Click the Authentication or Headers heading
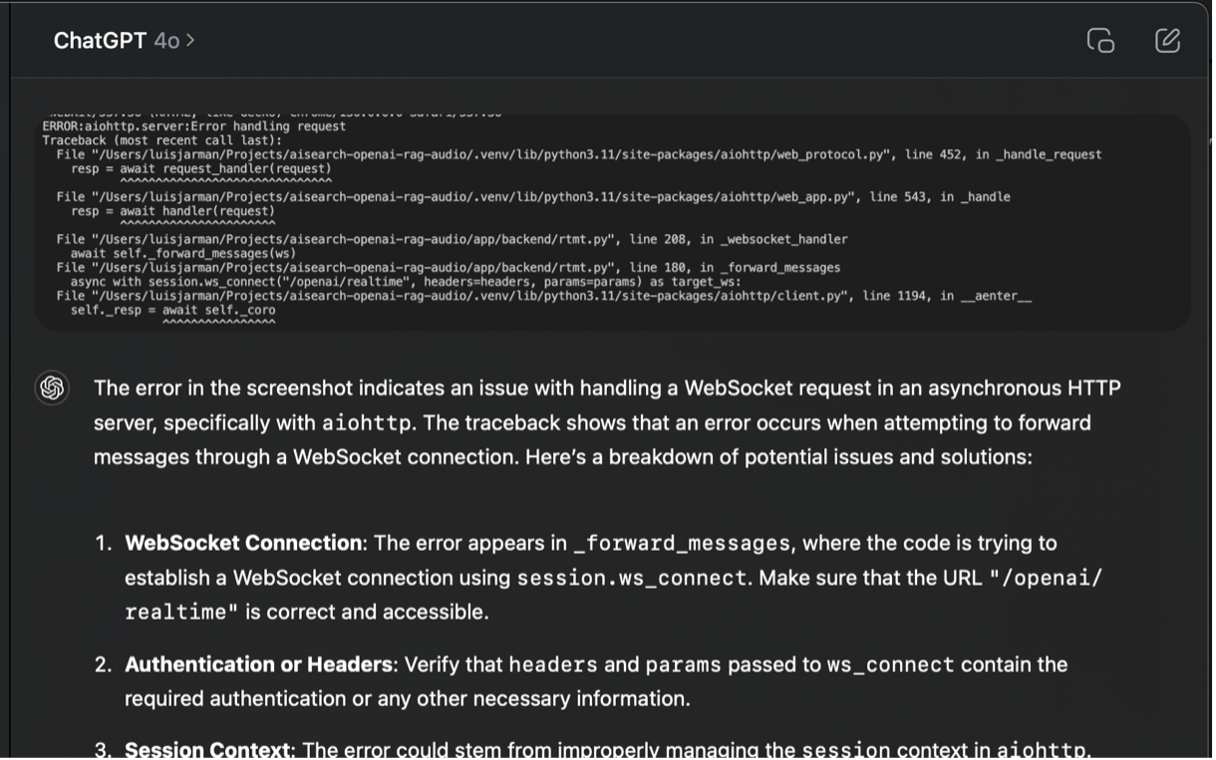The width and height of the screenshot is (1216, 760). pos(258,665)
